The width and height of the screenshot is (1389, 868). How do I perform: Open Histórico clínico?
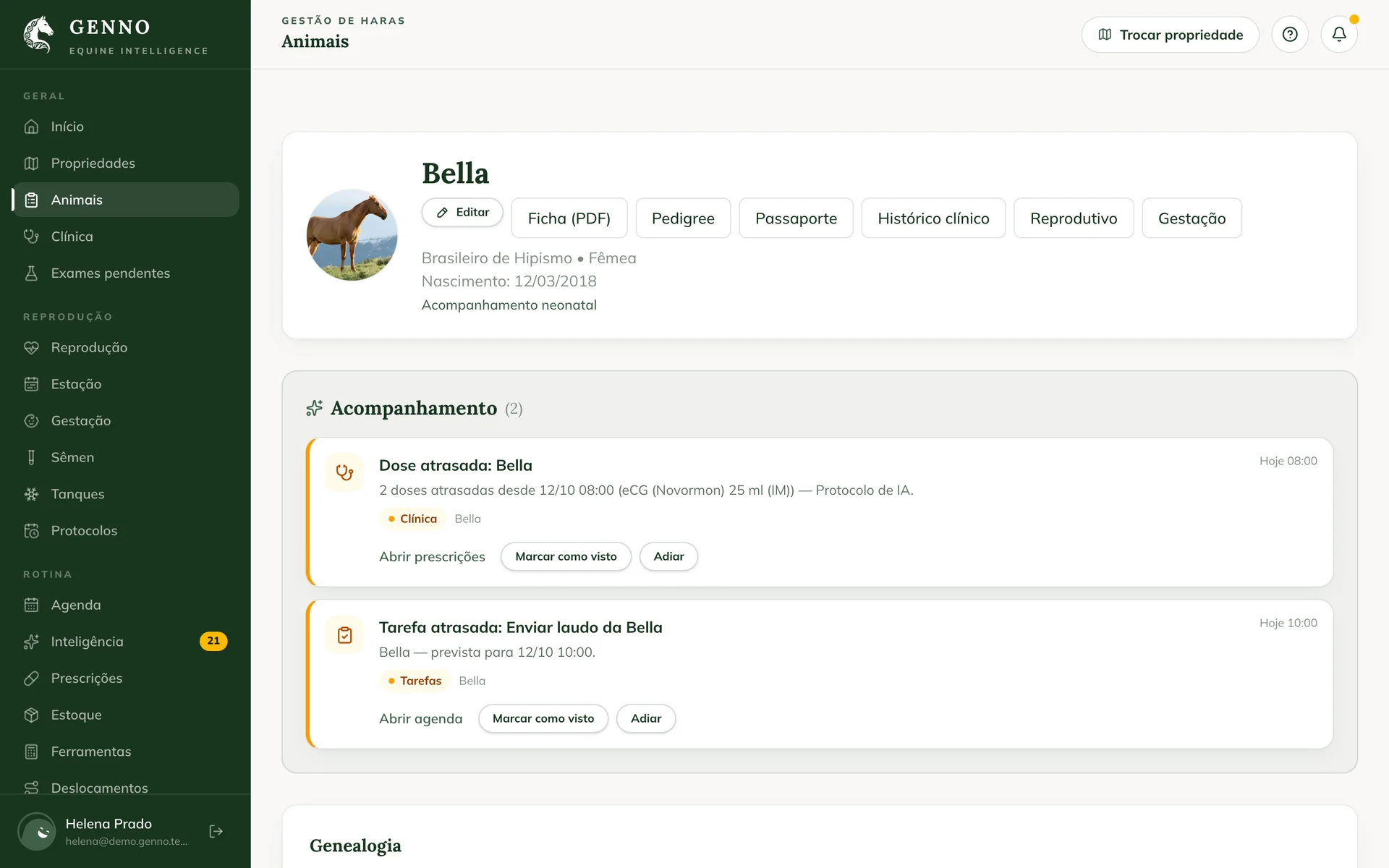tap(933, 218)
